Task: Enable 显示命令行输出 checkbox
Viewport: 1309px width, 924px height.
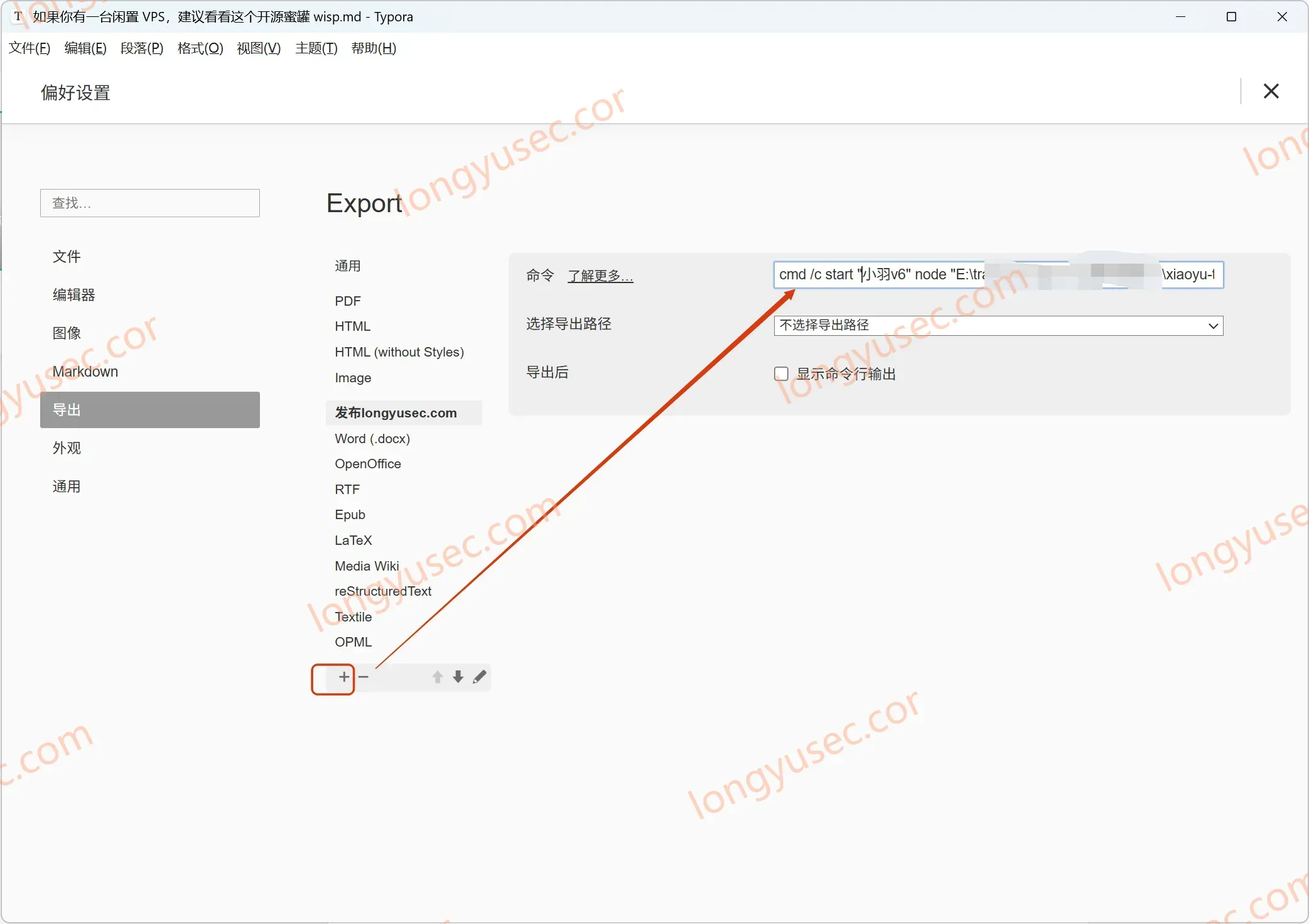Action: click(781, 373)
